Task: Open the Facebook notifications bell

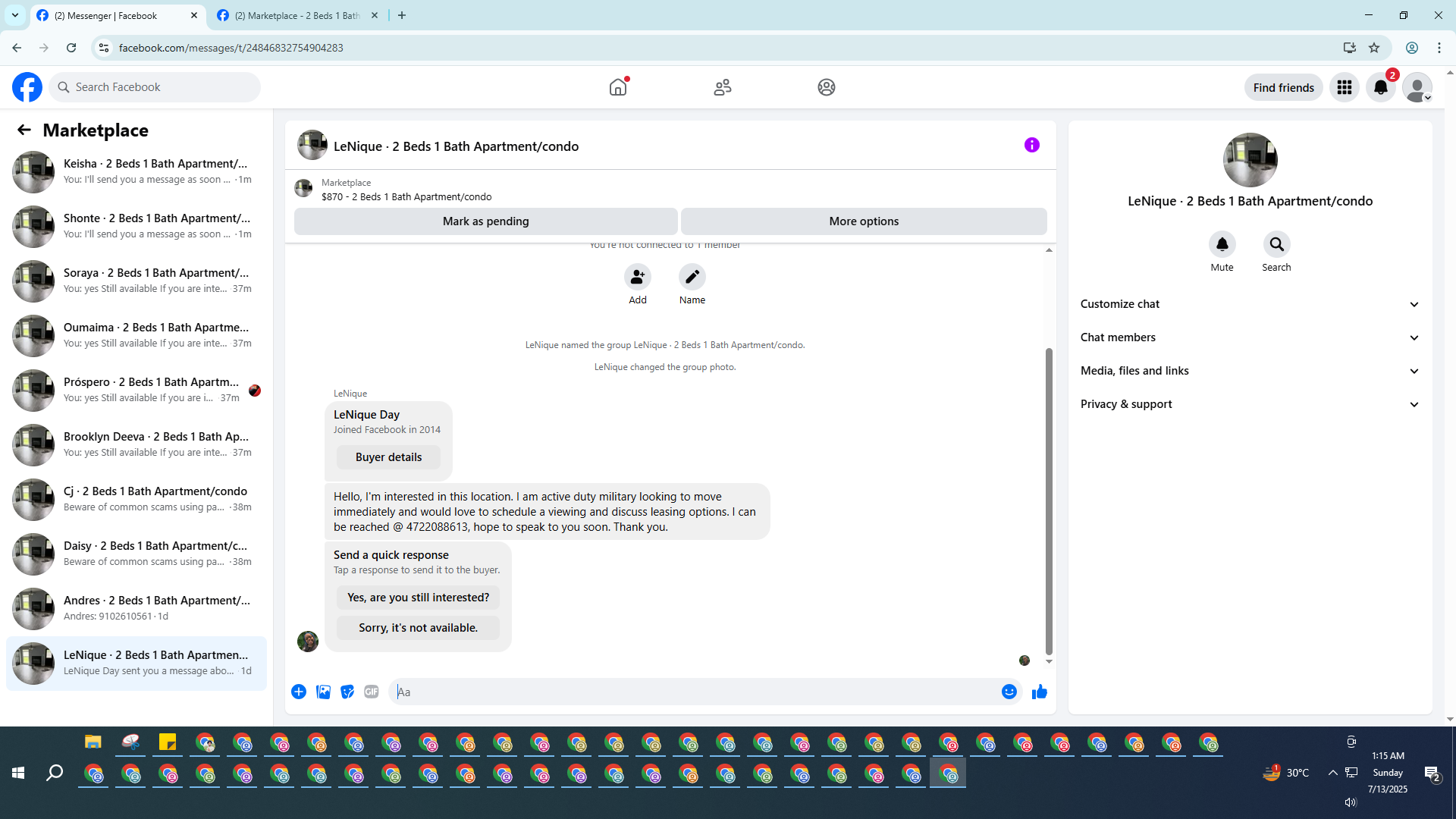Action: (x=1380, y=87)
